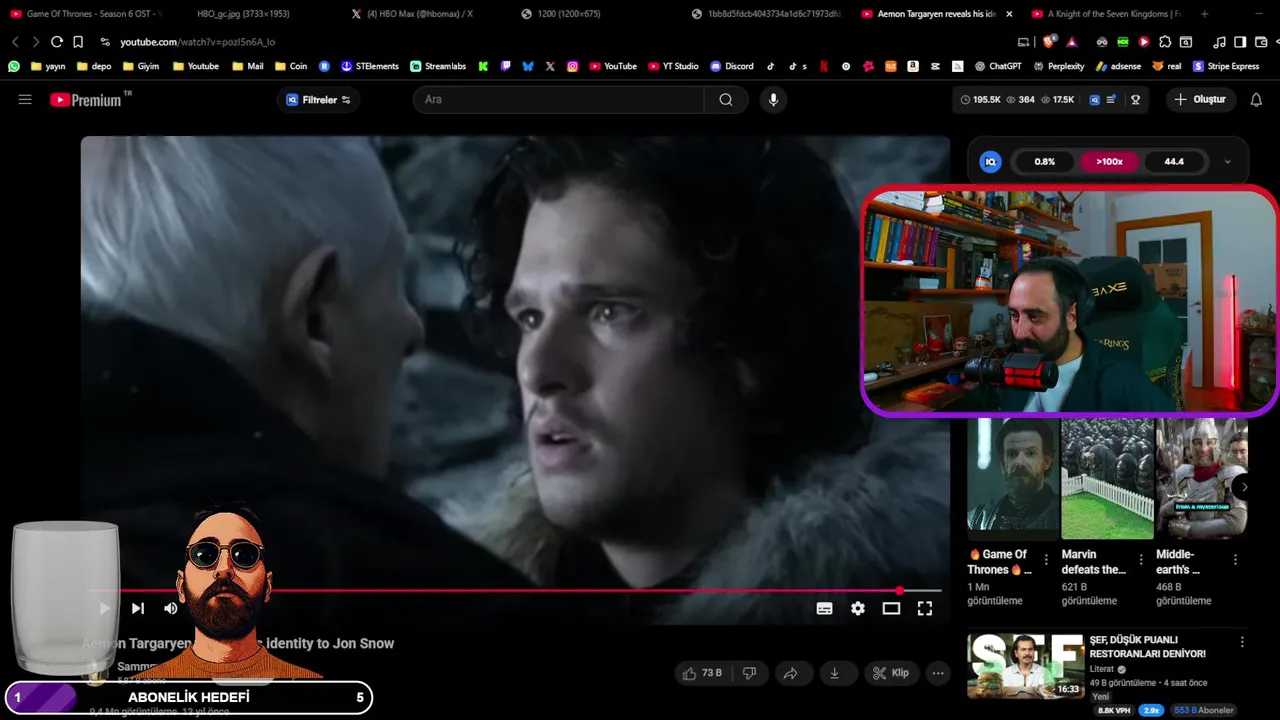Viewport: 1280px width, 720px height.
Task: Enter fullscreen mode on the video
Action: click(925, 608)
